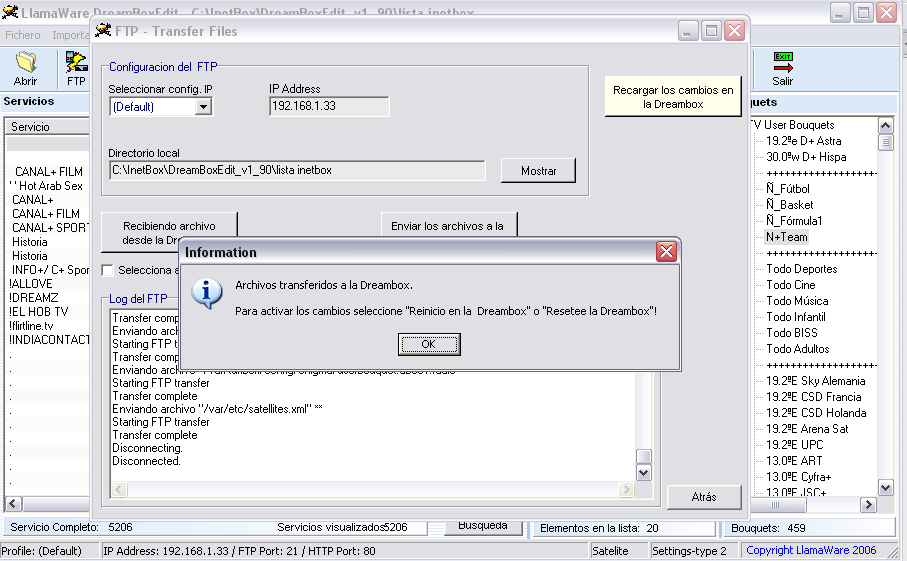Click the Busqueda button
Image resolution: width=907 pixels, height=561 pixels.
[483, 526]
